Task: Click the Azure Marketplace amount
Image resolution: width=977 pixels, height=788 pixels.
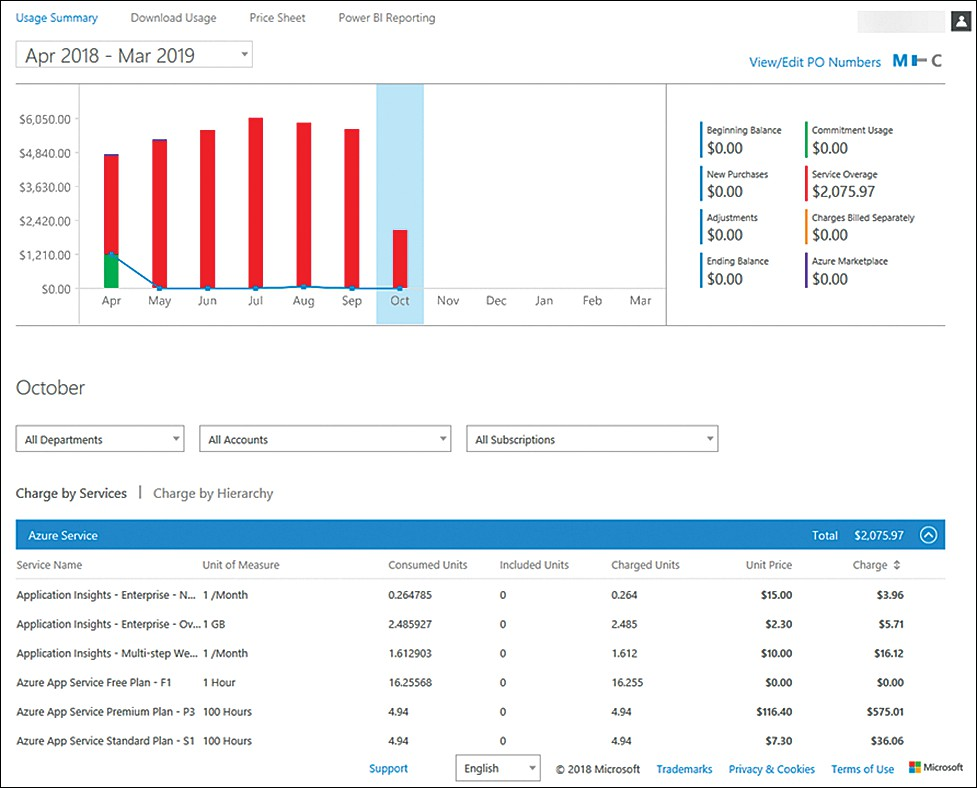Action: coord(830,279)
